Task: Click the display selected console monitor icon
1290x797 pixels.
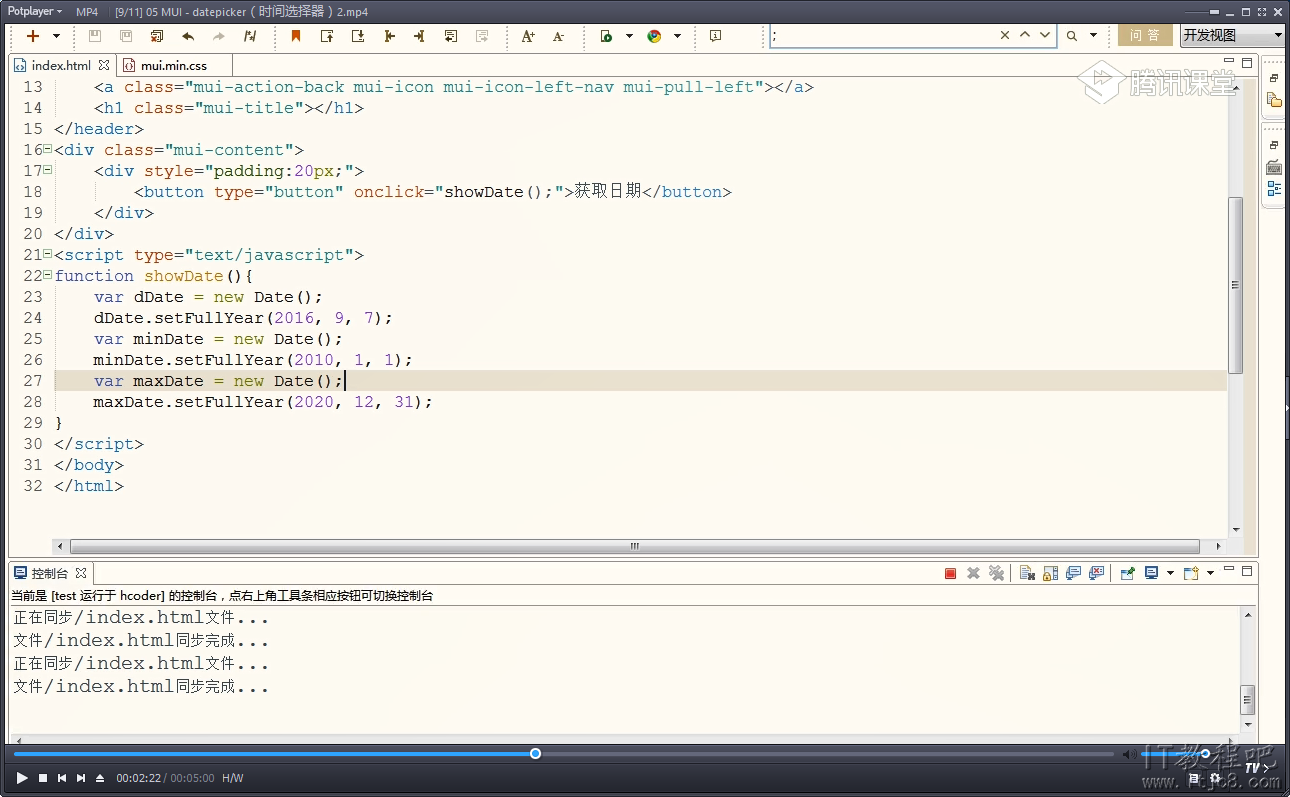Action: point(1151,573)
